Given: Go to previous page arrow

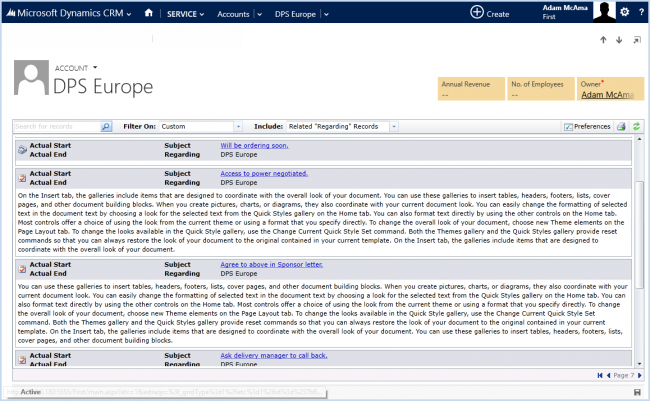Looking at the screenshot, I should tap(608, 375).
